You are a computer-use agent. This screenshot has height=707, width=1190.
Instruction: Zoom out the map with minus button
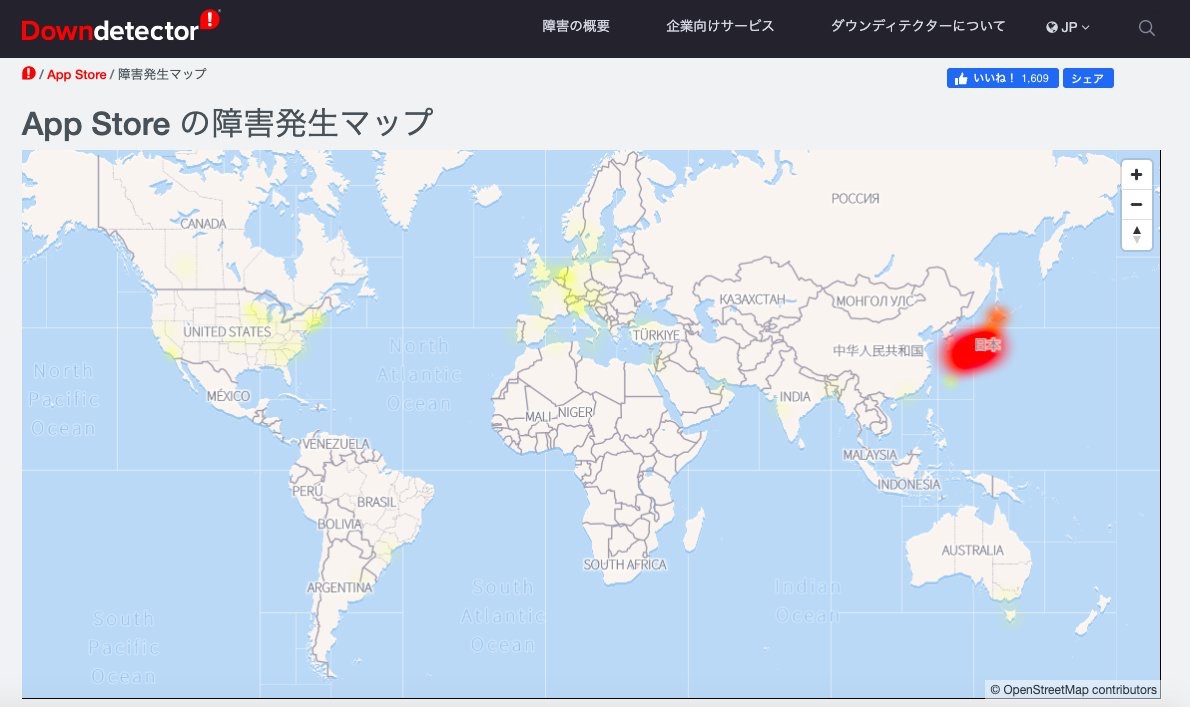[1136, 205]
